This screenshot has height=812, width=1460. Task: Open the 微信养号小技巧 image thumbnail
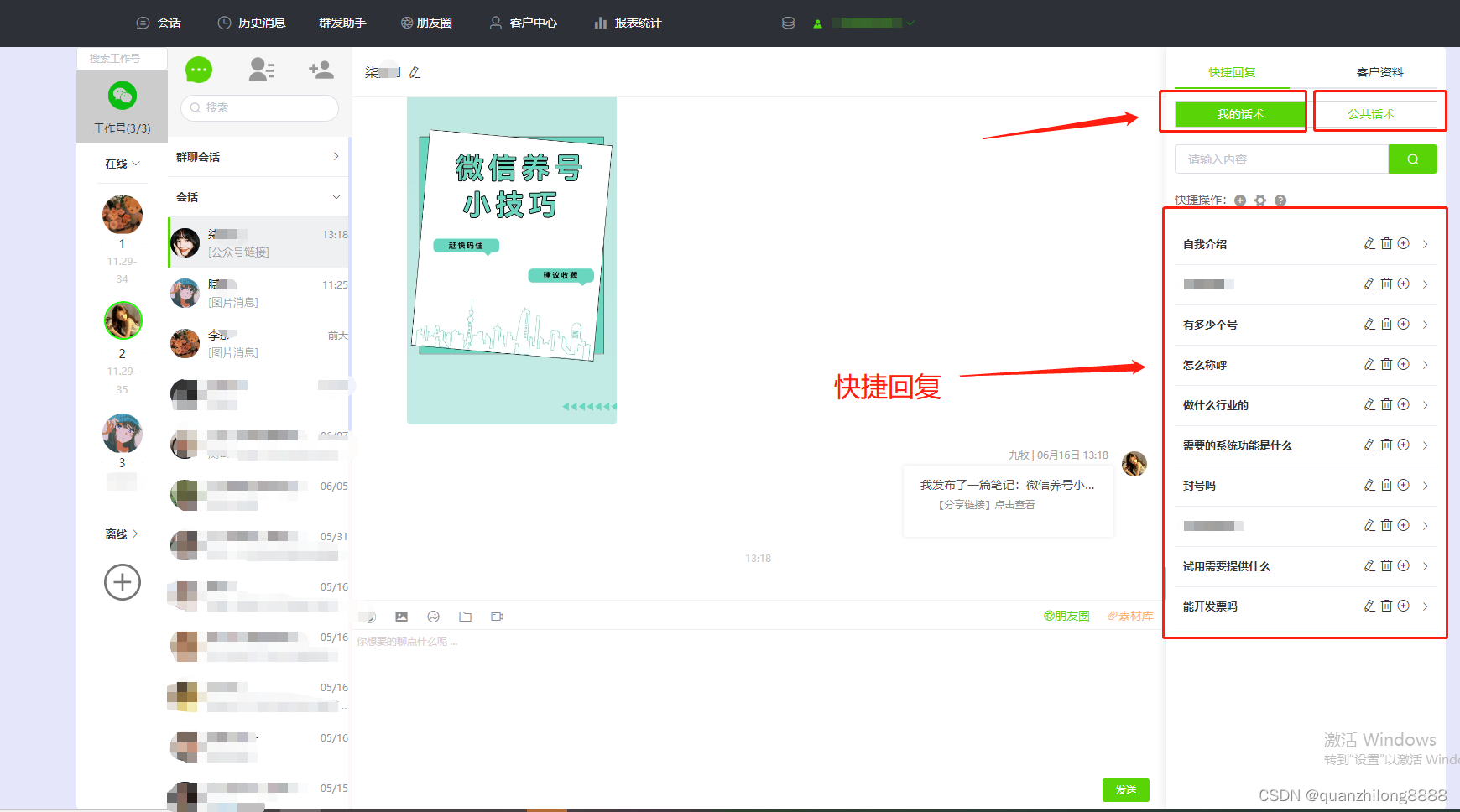pos(512,261)
